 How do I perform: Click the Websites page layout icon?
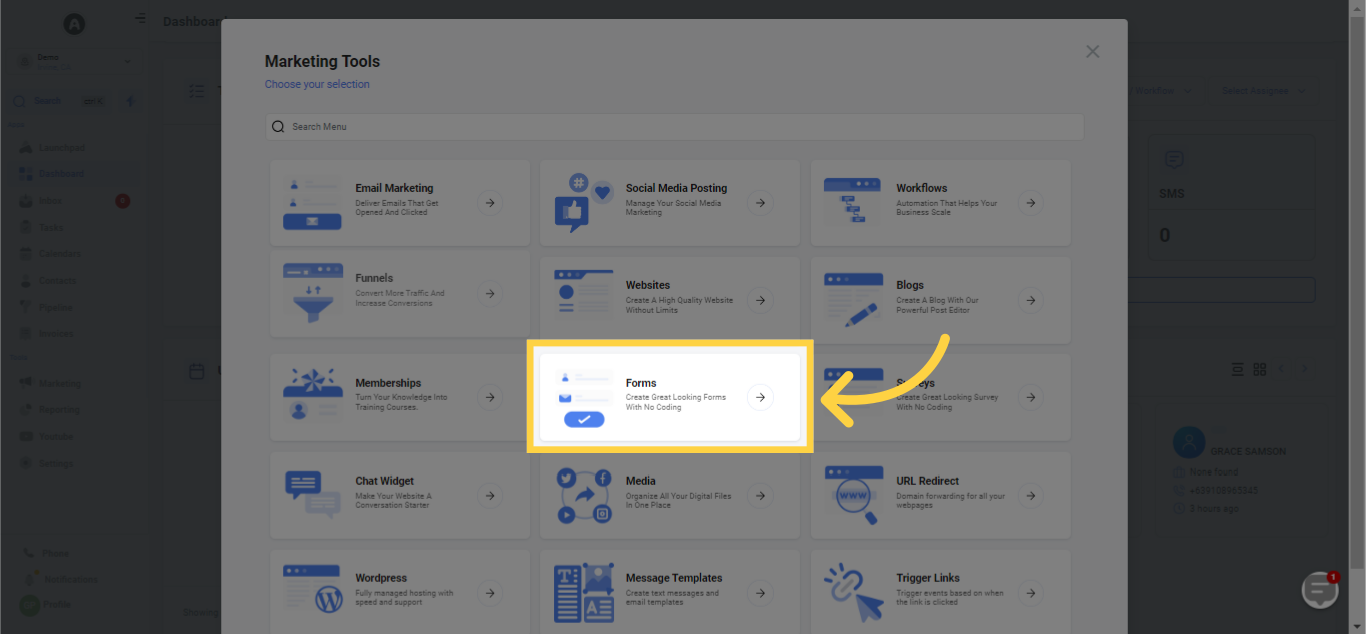tap(584, 294)
